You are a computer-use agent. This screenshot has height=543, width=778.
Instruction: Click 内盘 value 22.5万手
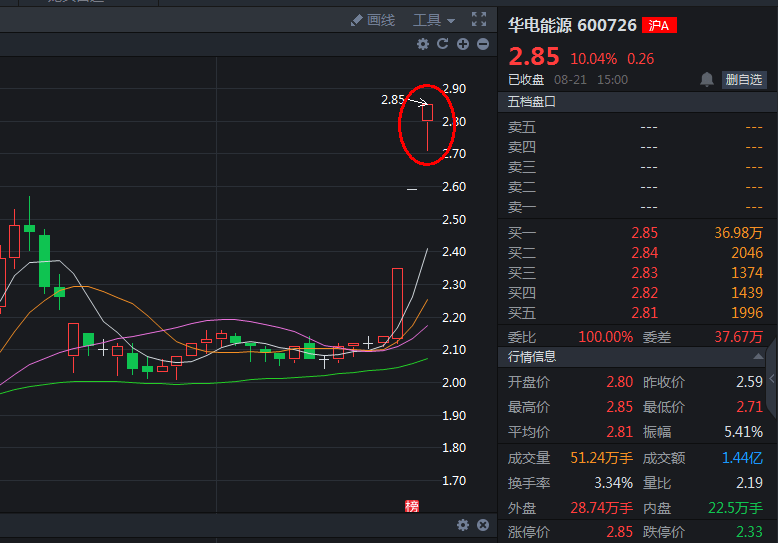pos(735,508)
